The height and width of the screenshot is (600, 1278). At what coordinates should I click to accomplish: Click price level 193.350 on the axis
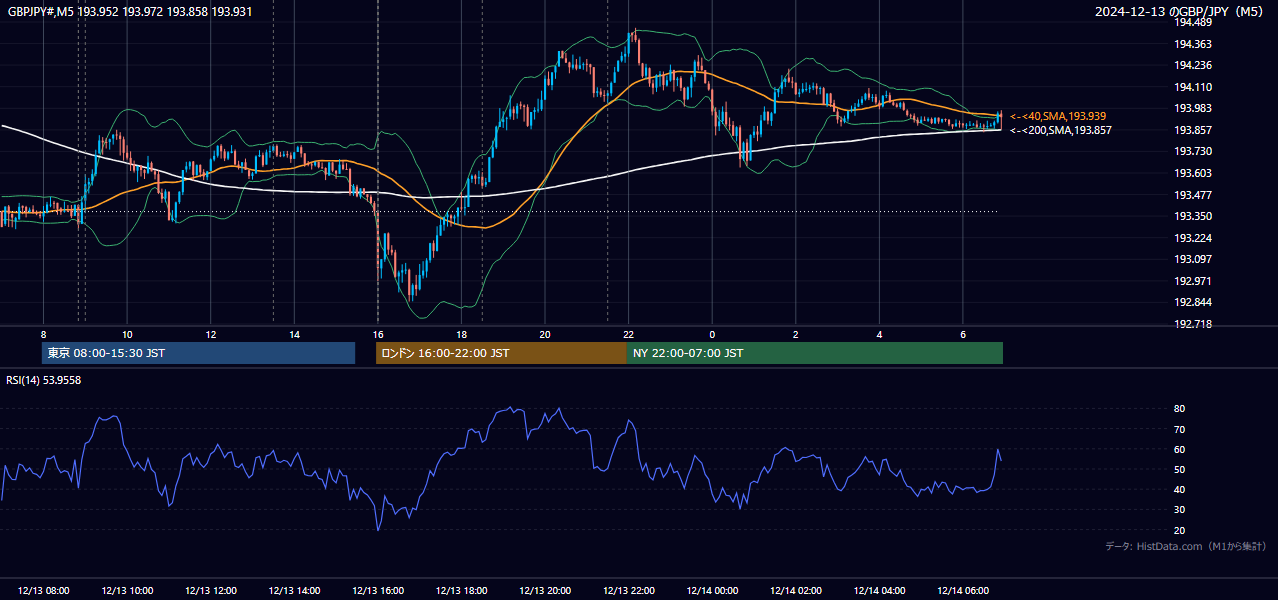tap(1192, 216)
